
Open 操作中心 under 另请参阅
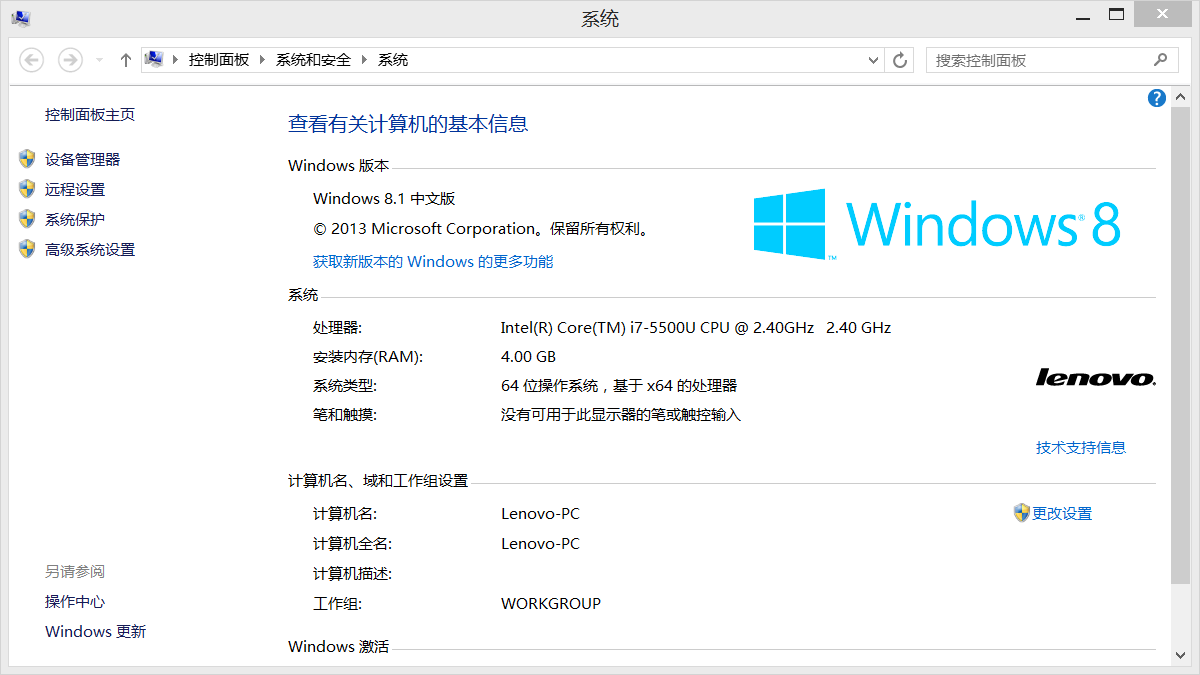pos(75,602)
